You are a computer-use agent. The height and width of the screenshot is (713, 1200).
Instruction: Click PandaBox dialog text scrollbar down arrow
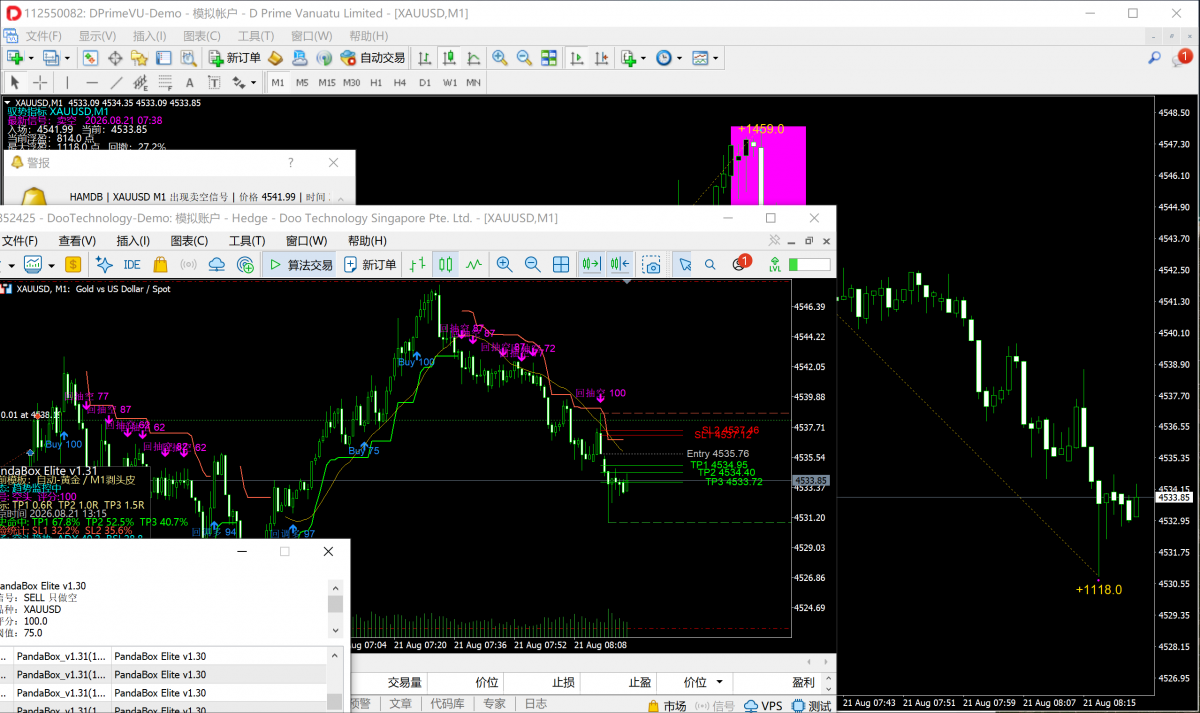336,631
